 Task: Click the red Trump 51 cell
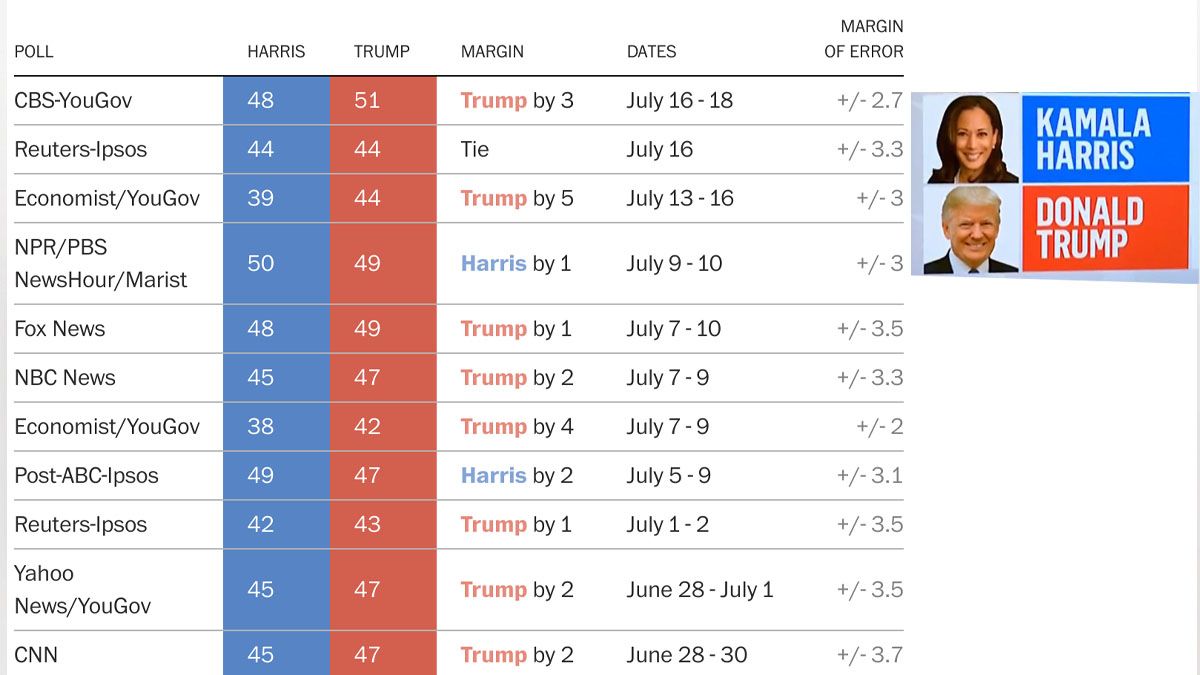[x=383, y=100]
